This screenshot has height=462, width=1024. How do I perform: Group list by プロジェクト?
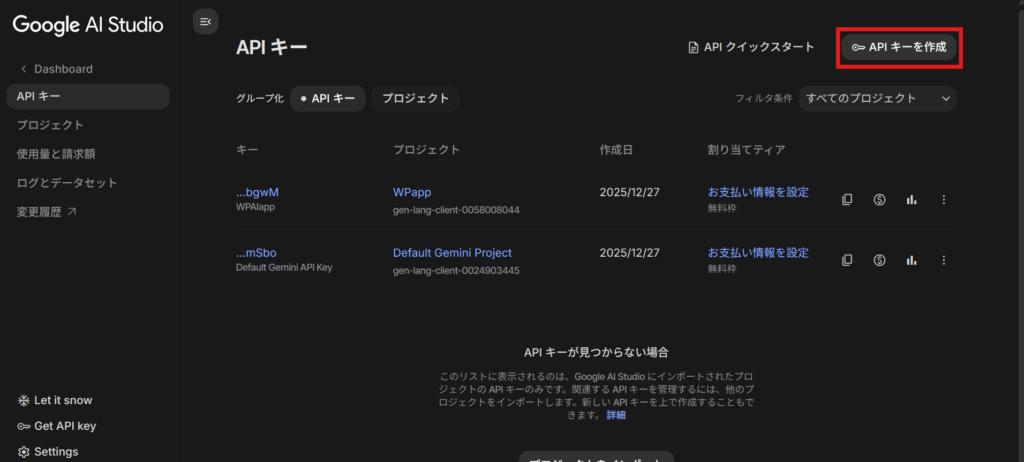click(416, 98)
